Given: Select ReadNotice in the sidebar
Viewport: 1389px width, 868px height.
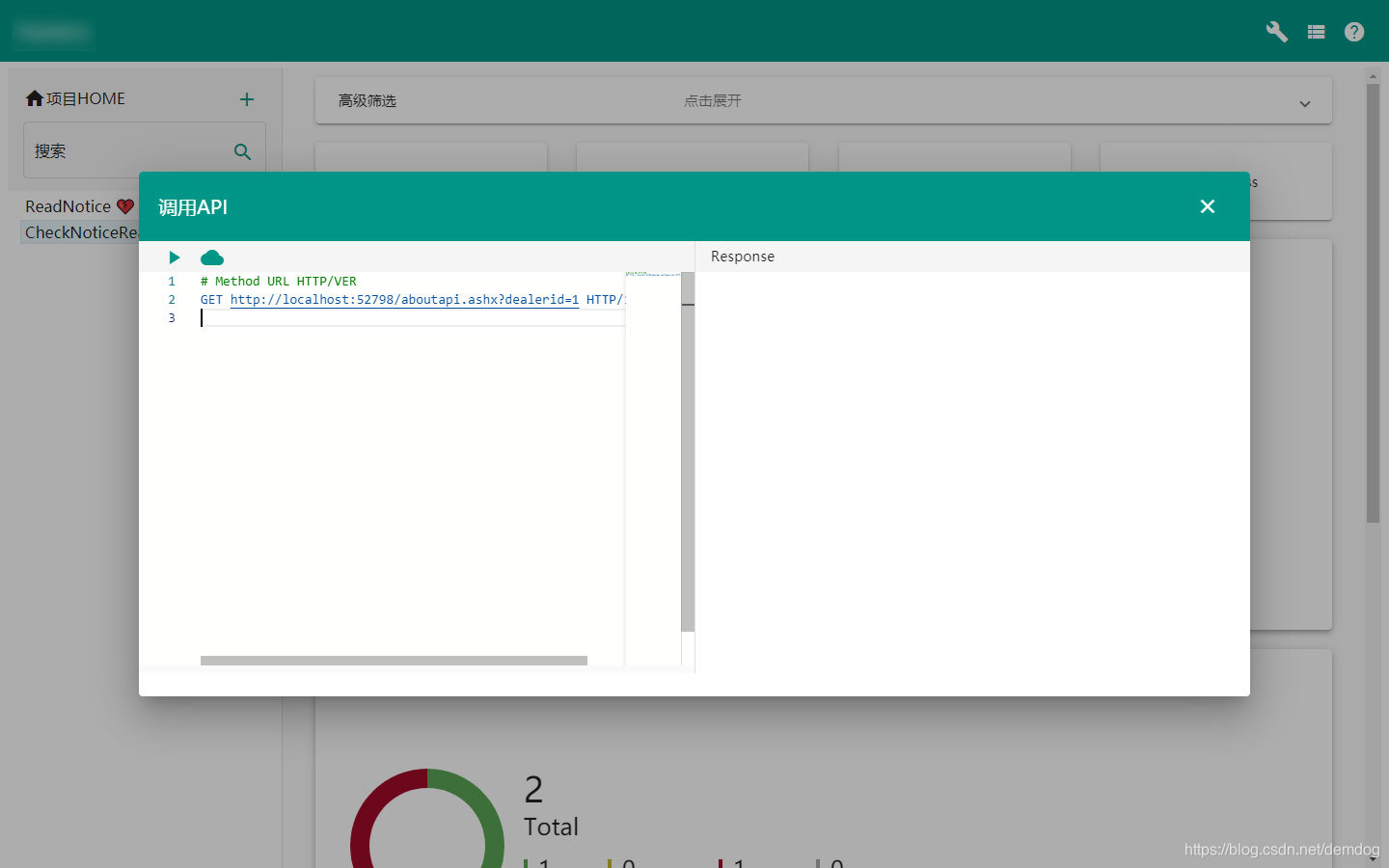Looking at the screenshot, I should [68, 206].
